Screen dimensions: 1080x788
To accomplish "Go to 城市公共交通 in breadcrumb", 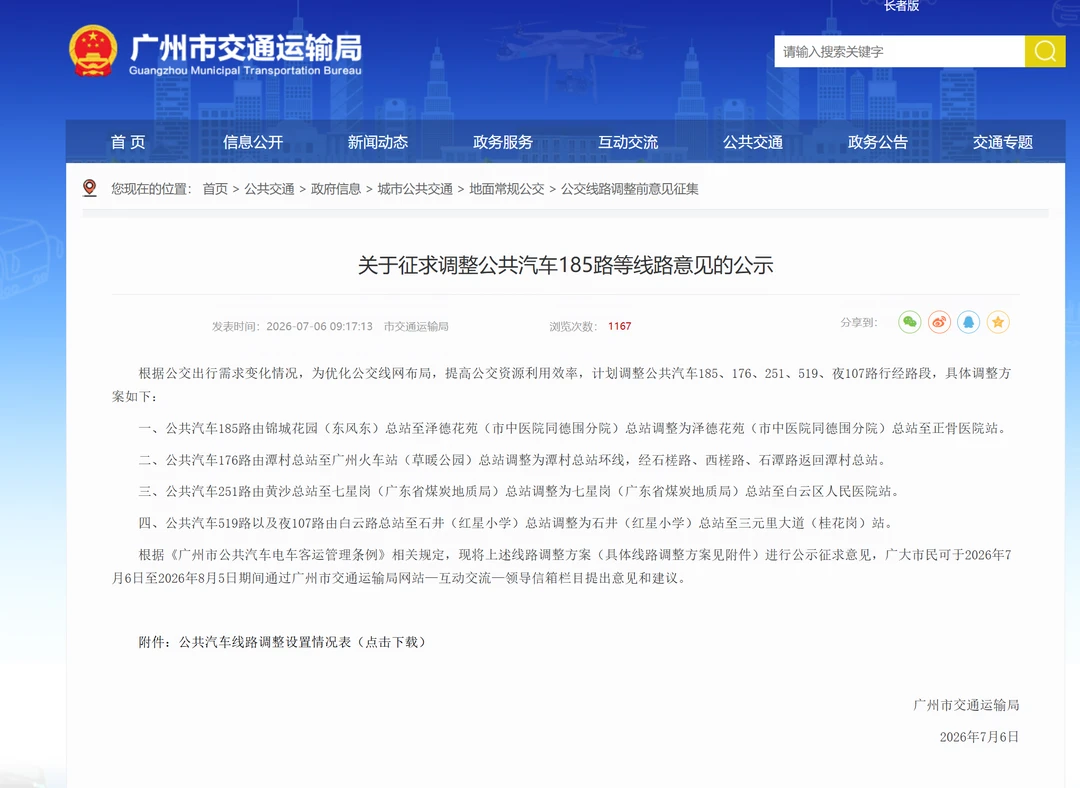I will click(x=415, y=189).
